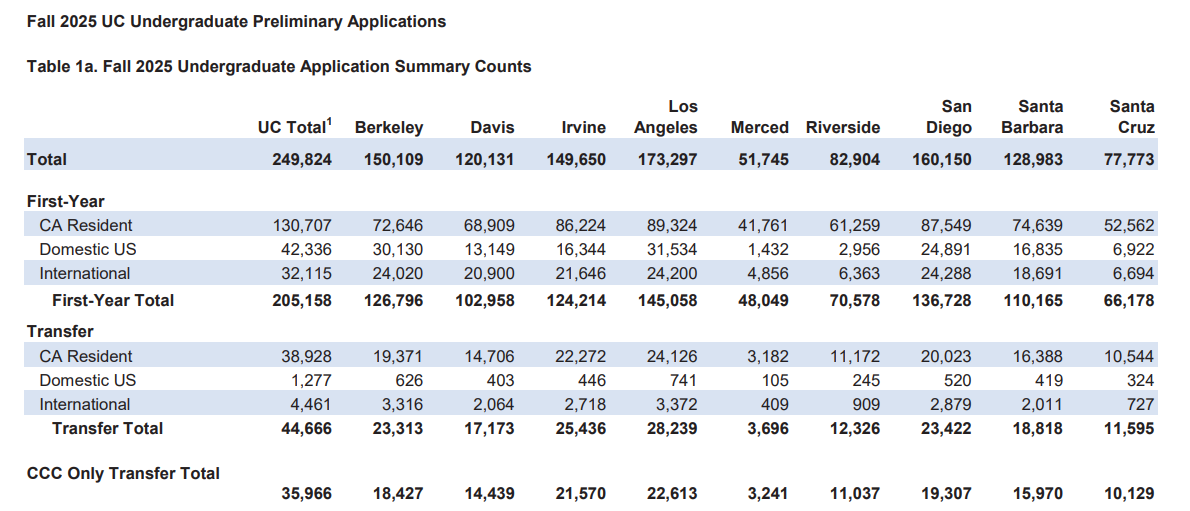Image resolution: width=1190 pixels, height=511 pixels.
Task: Click Irvine CCC-only transfer value 21,570
Action: [x=581, y=494]
